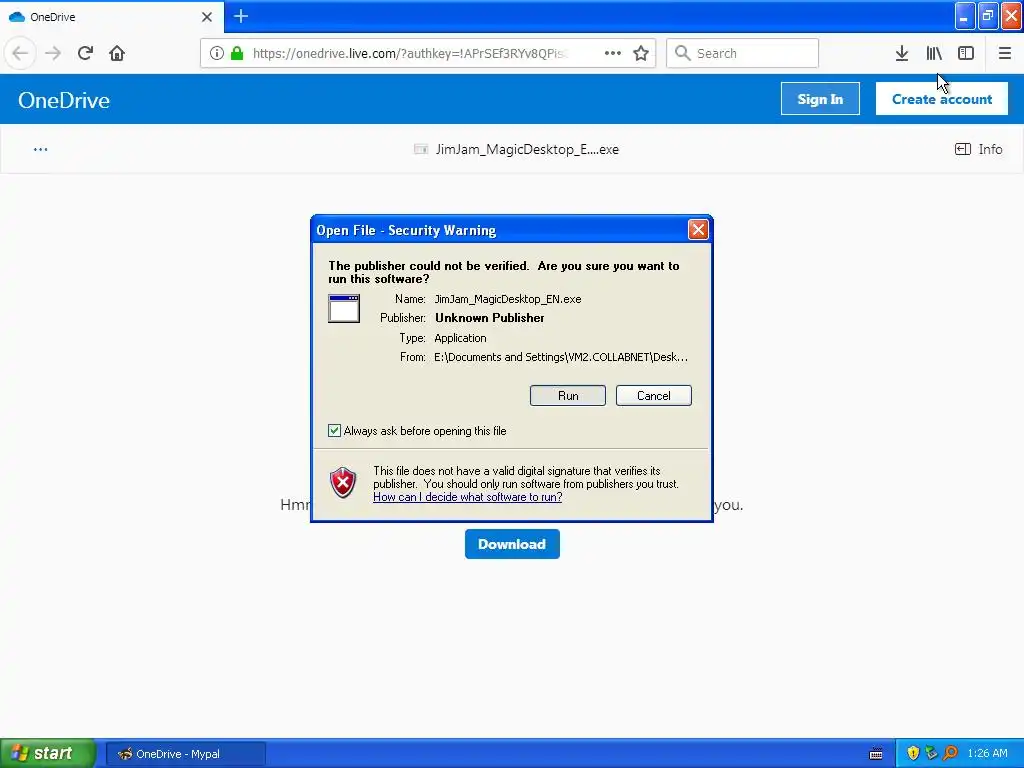Switch to OneDrive - Mypal taskbar button
The width and height of the screenshot is (1024, 768).
click(185, 754)
